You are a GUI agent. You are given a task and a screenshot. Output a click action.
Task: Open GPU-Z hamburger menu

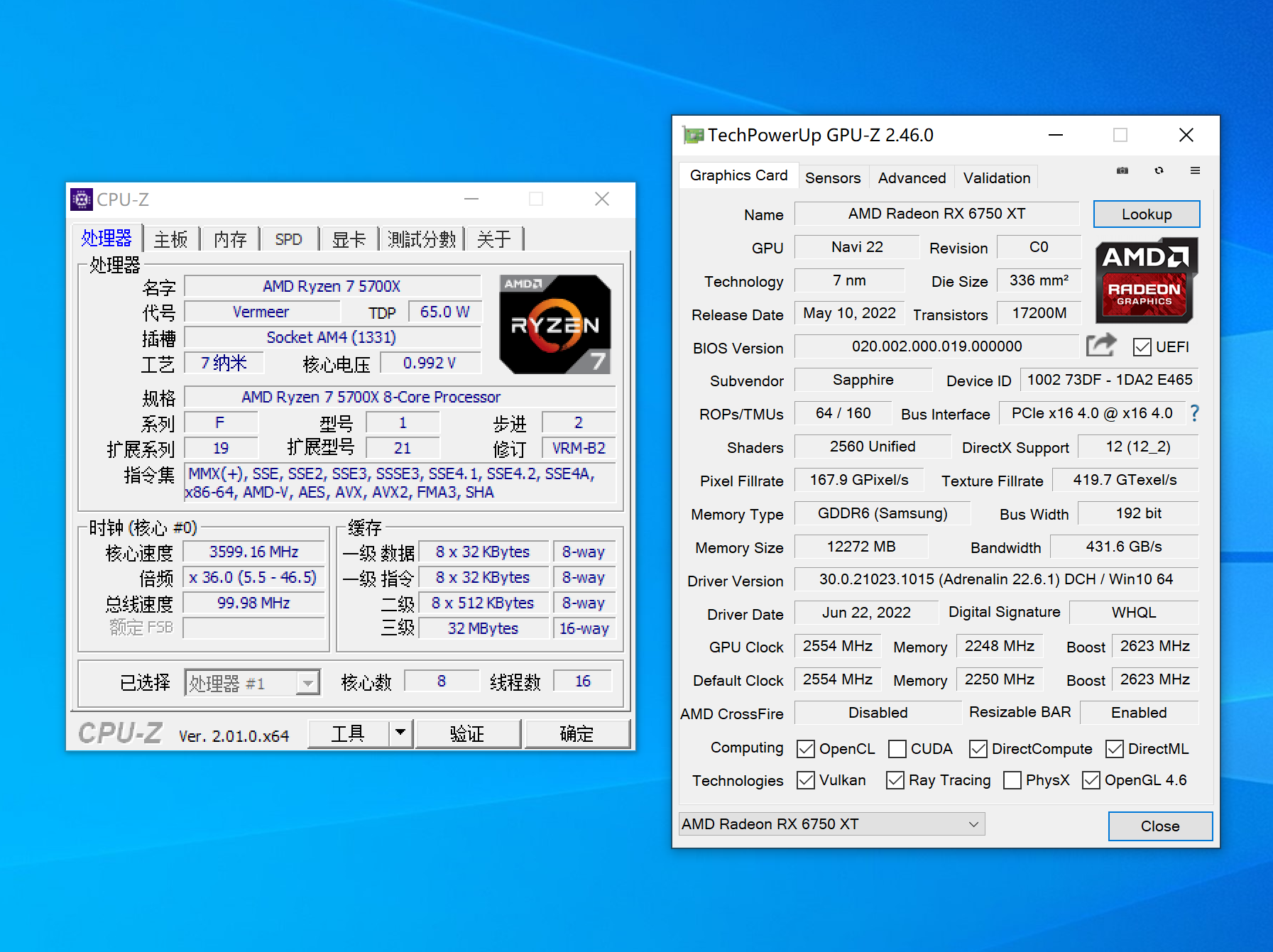coord(1196,170)
